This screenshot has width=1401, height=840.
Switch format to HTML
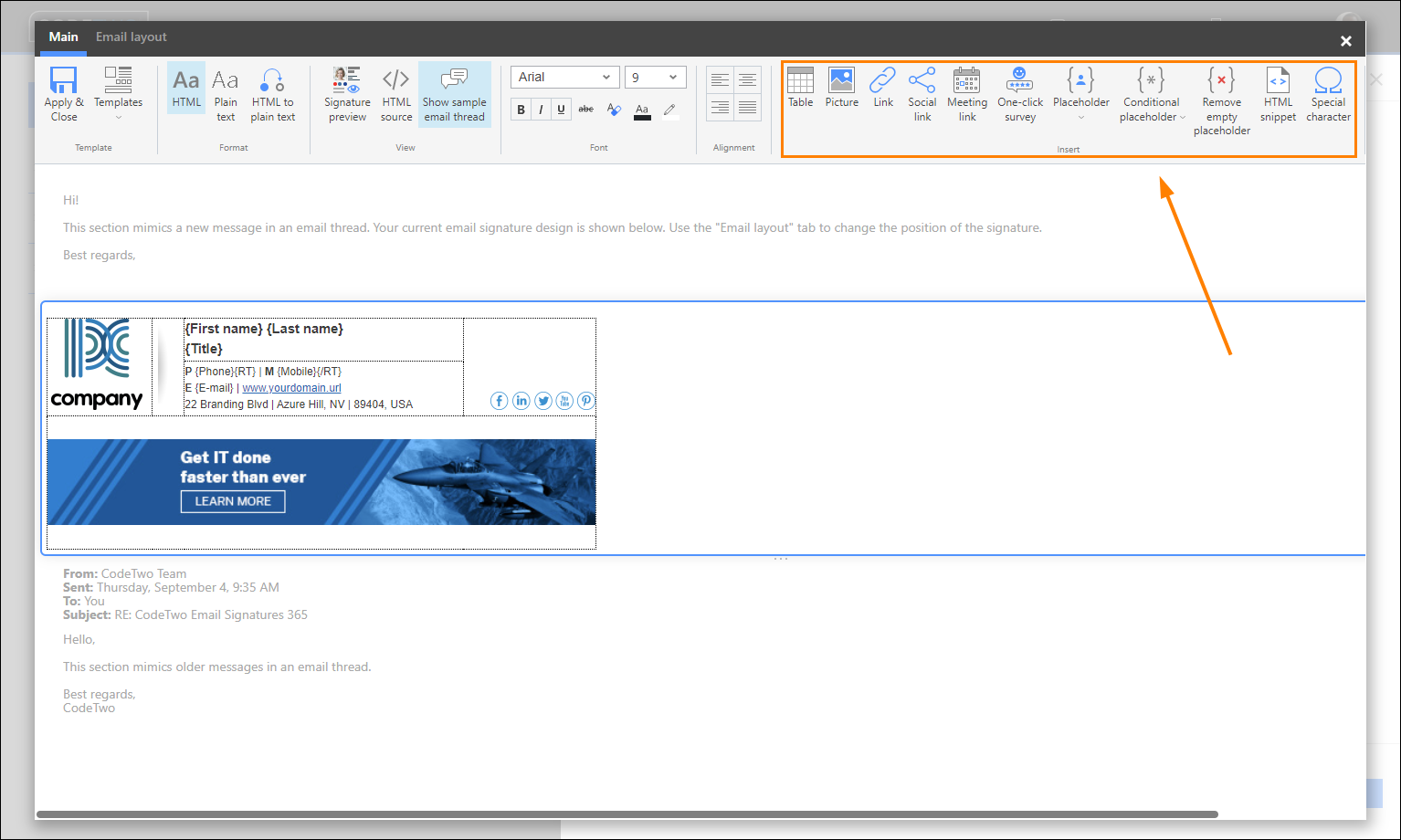(186, 89)
